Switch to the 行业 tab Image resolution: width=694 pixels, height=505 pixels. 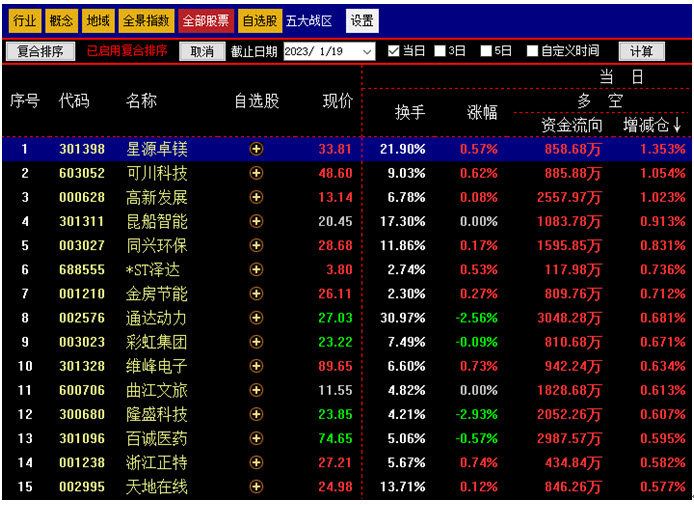tap(25, 20)
